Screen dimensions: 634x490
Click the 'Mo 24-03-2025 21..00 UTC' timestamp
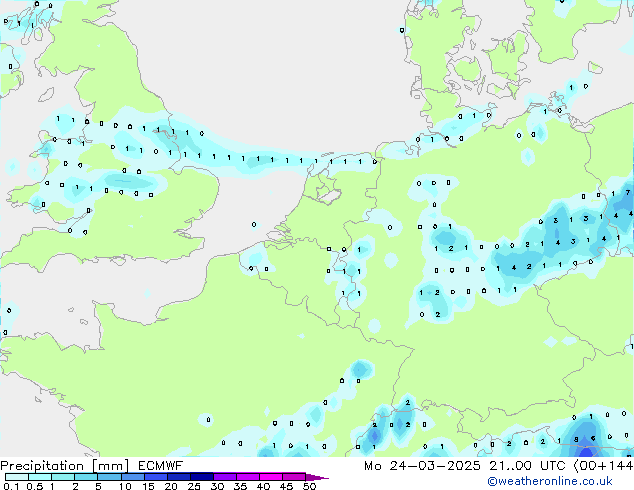[465, 466]
